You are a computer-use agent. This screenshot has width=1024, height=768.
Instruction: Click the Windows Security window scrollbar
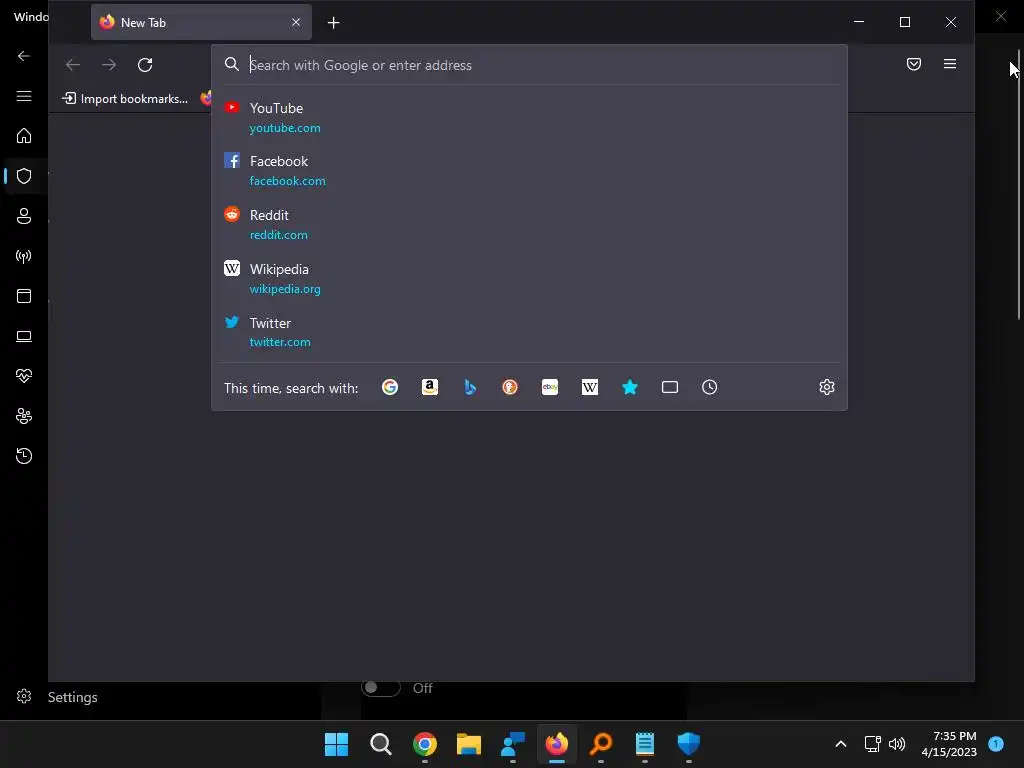pyautogui.click(x=1019, y=186)
